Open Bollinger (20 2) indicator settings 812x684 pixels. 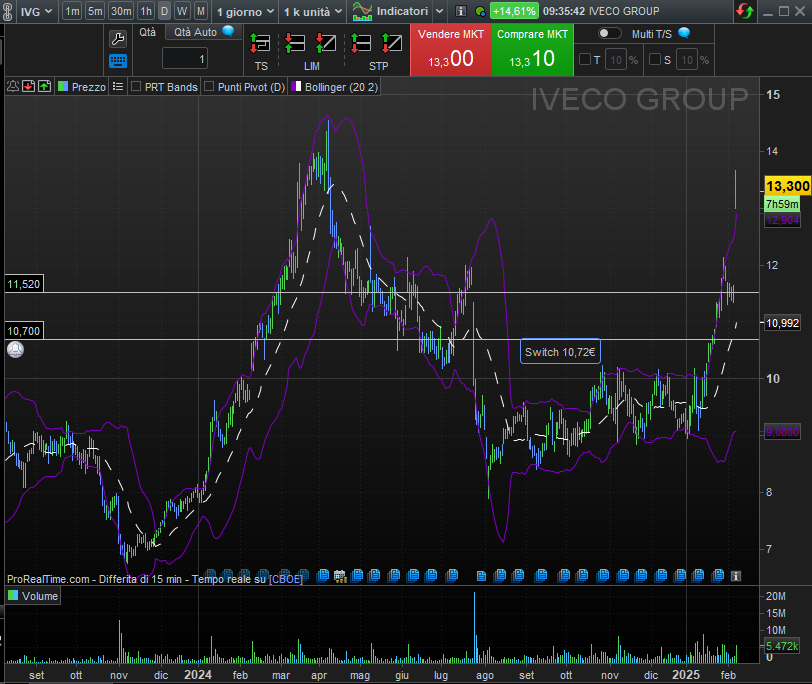(x=341, y=87)
